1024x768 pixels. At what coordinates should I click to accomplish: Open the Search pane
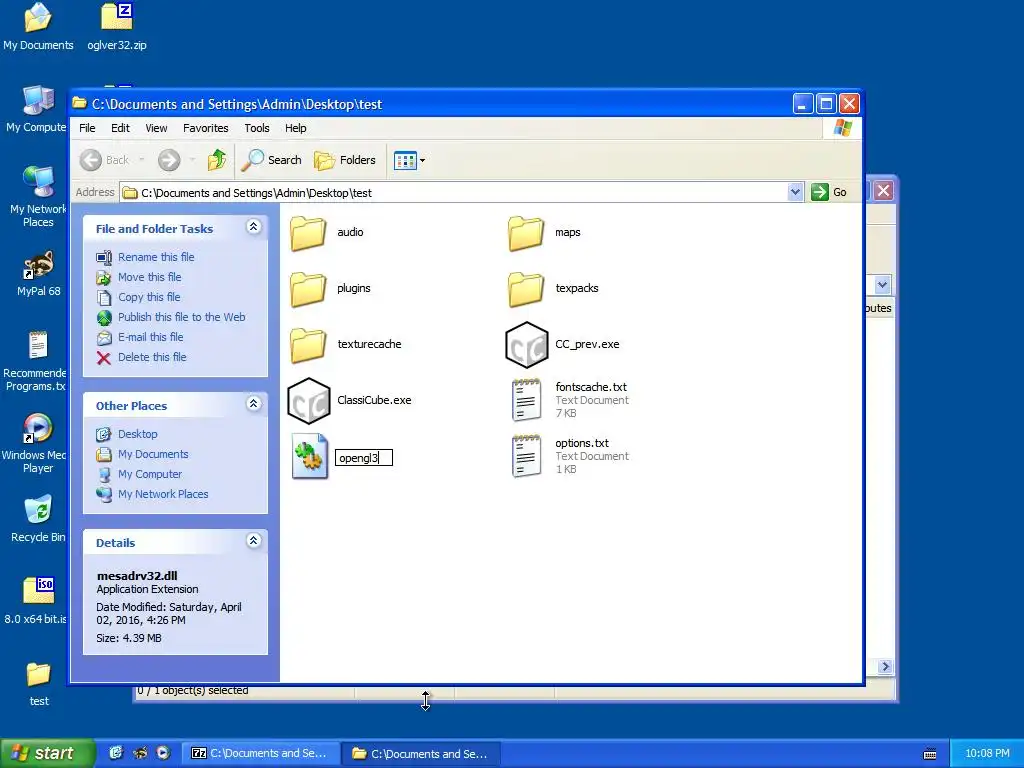tap(272, 160)
